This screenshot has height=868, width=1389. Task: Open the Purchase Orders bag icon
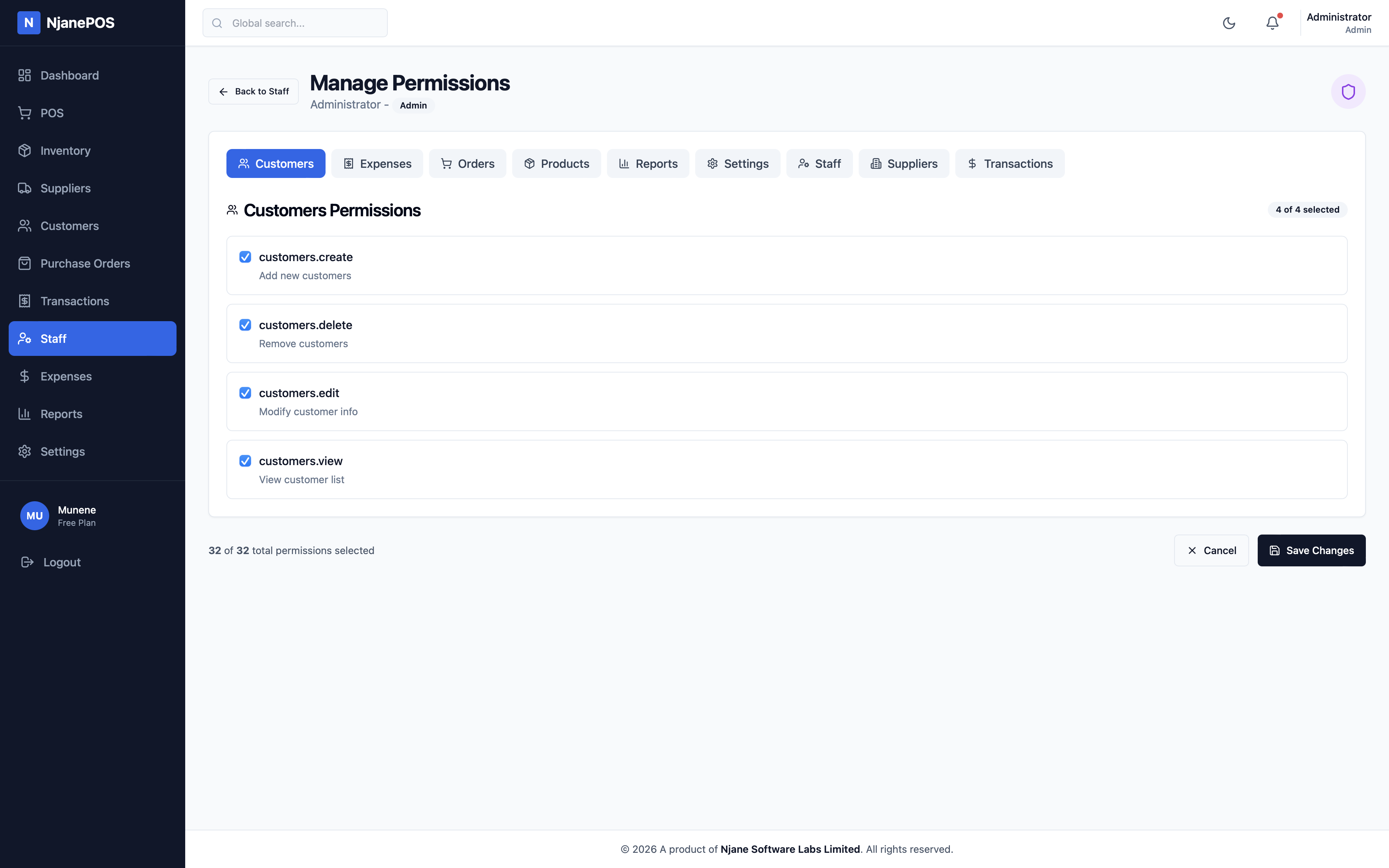25,263
